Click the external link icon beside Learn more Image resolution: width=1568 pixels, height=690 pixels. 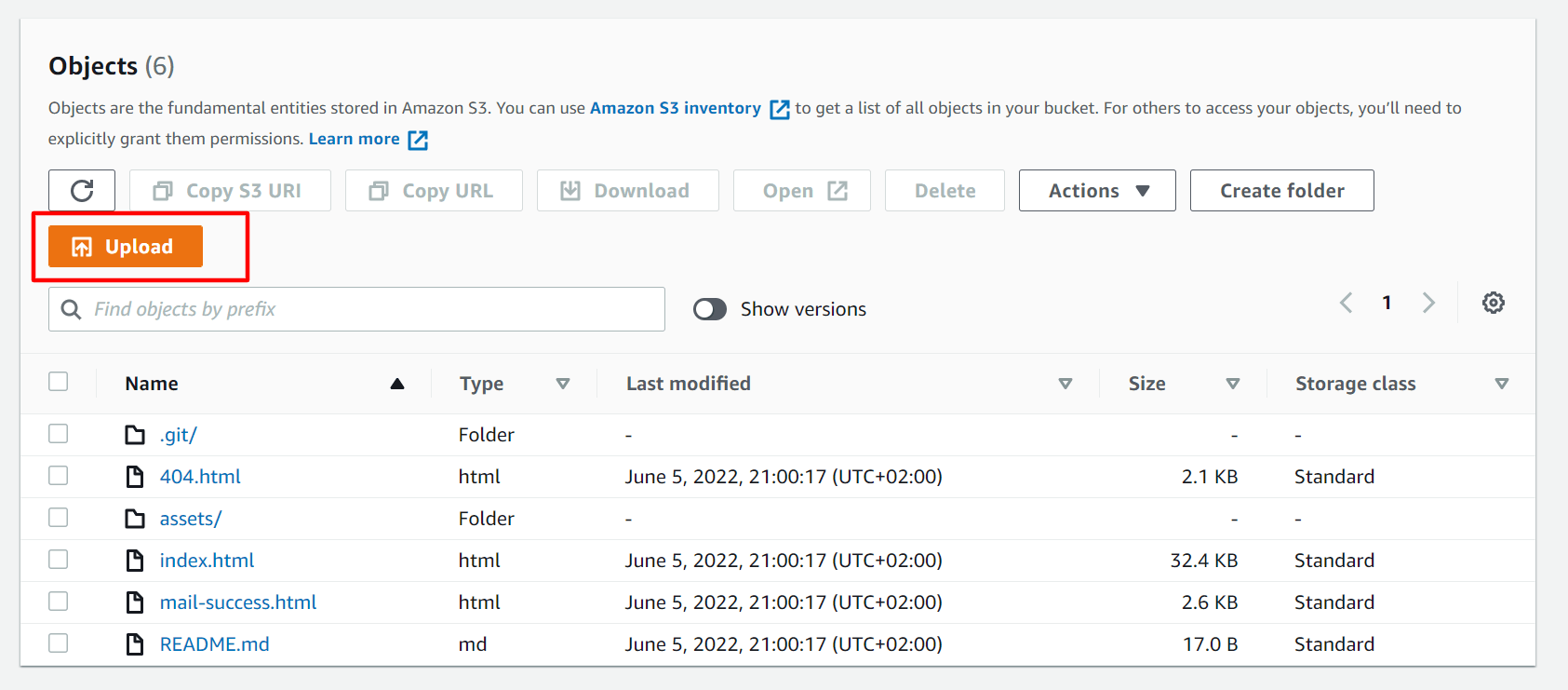[418, 140]
